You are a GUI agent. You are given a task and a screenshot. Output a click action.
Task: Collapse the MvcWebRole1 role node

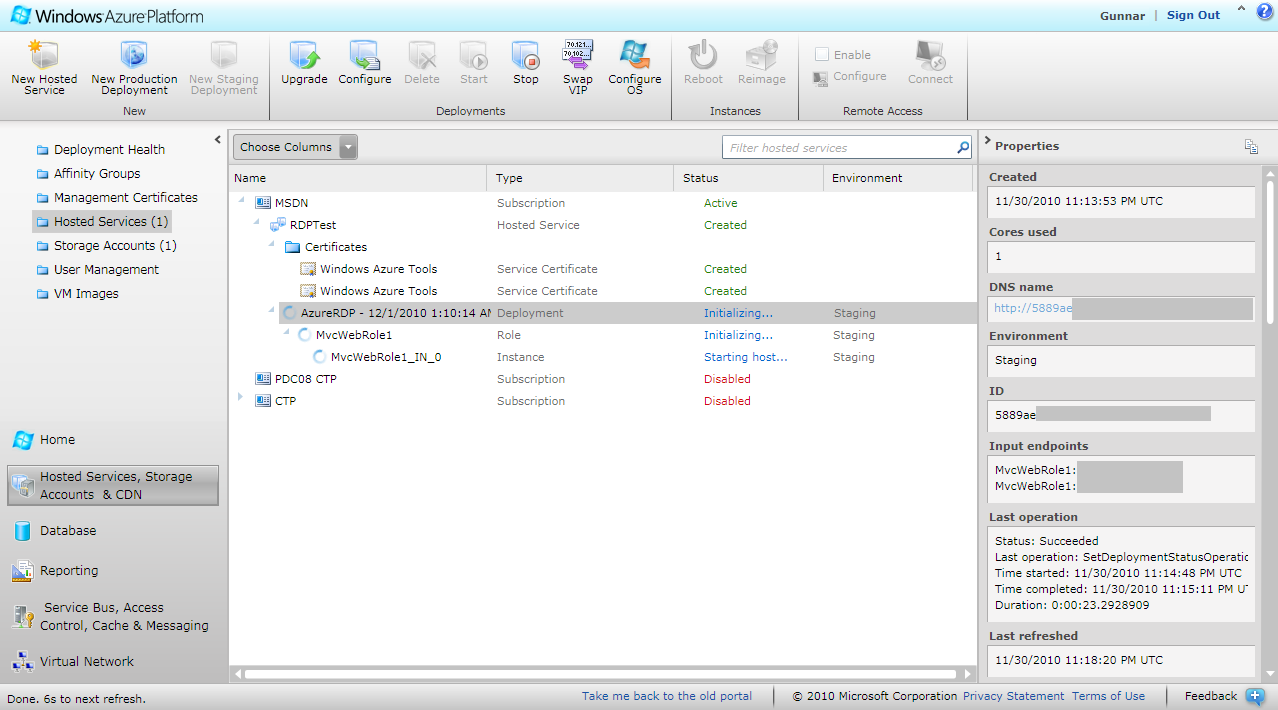287,334
